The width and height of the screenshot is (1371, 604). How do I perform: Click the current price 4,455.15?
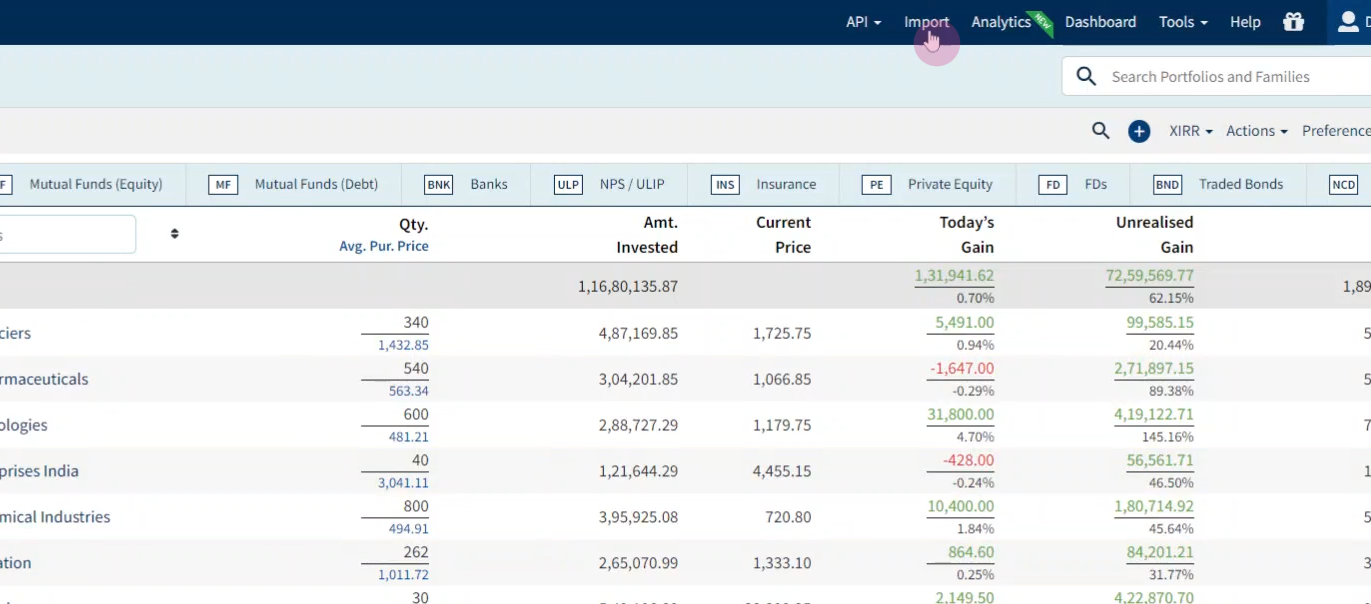point(782,471)
